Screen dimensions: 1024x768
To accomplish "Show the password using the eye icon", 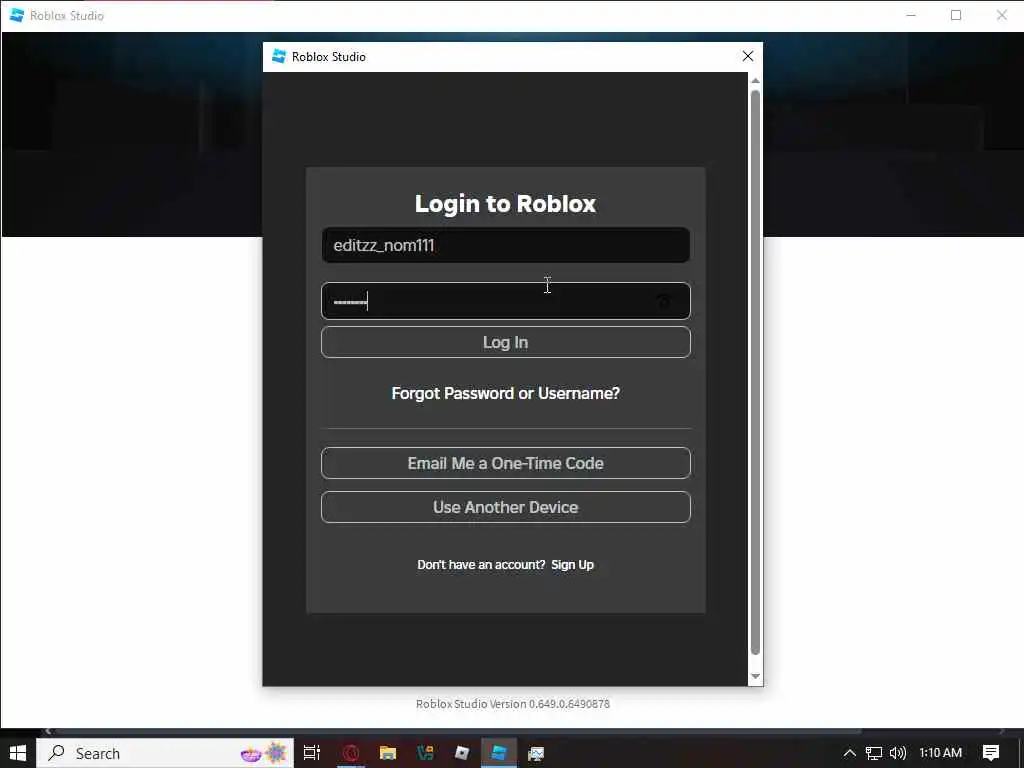I will coord(664,301).
